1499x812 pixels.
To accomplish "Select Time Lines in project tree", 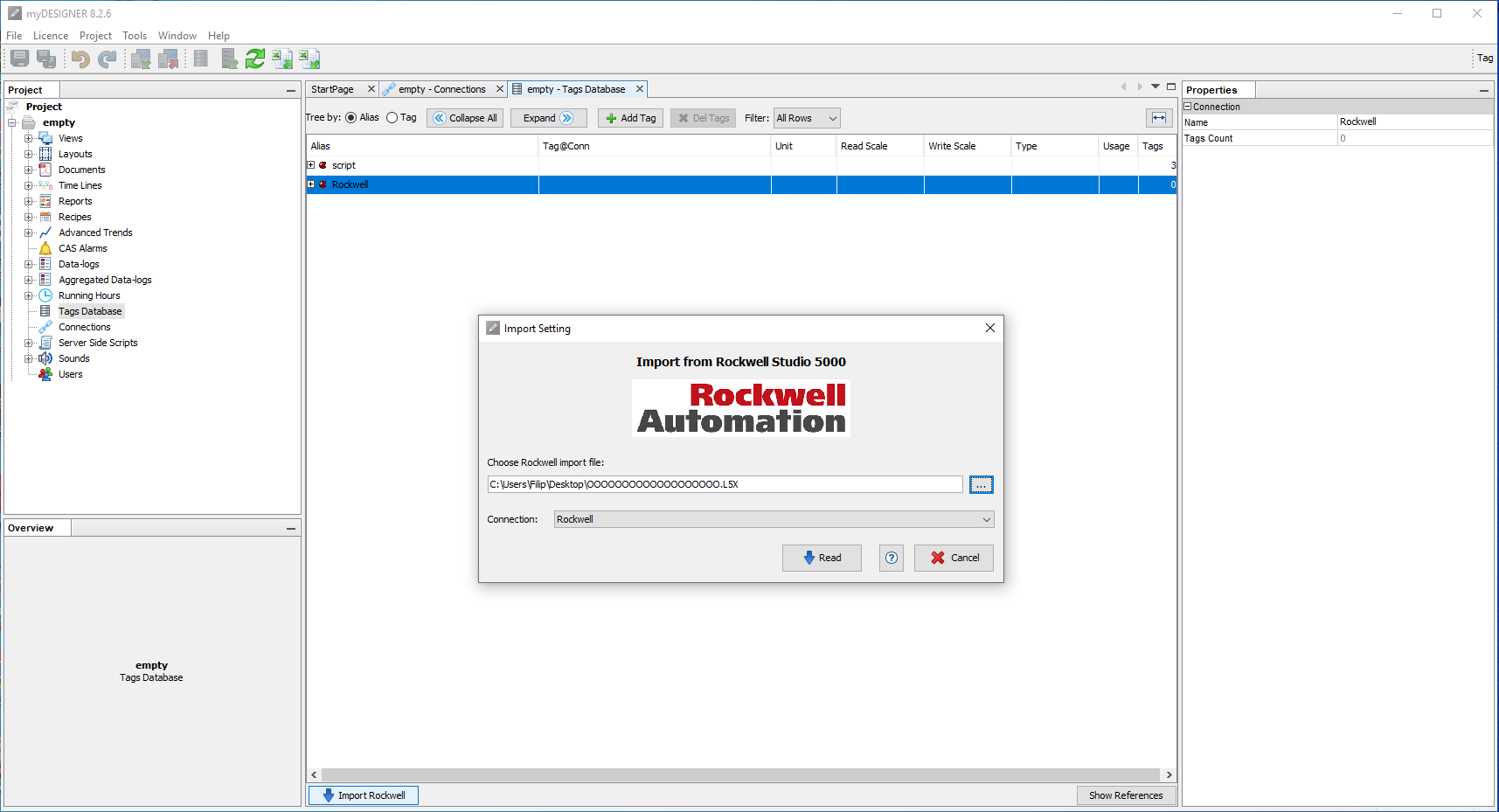I will pyautogui.click(x=80, y=185).
